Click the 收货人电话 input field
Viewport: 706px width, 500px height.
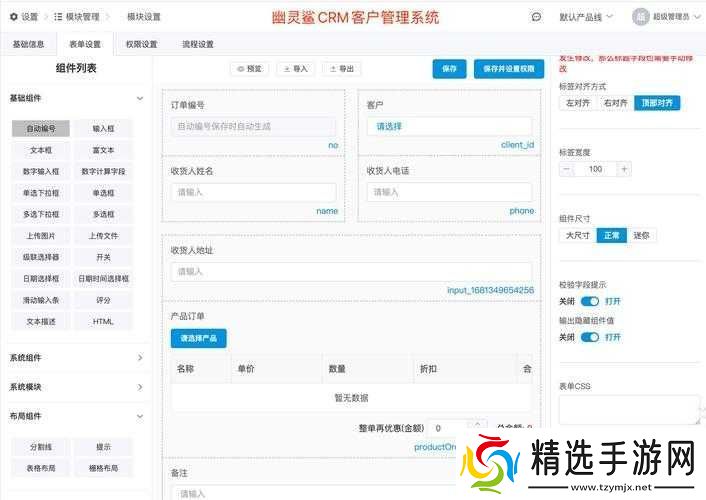(x=449, y=192)
